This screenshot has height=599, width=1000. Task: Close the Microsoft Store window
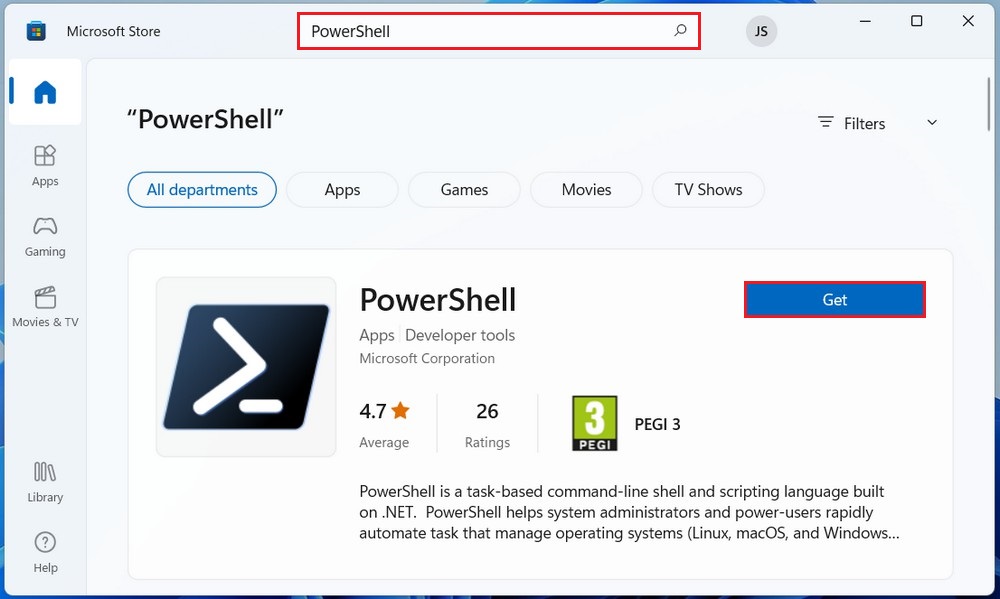968,21
